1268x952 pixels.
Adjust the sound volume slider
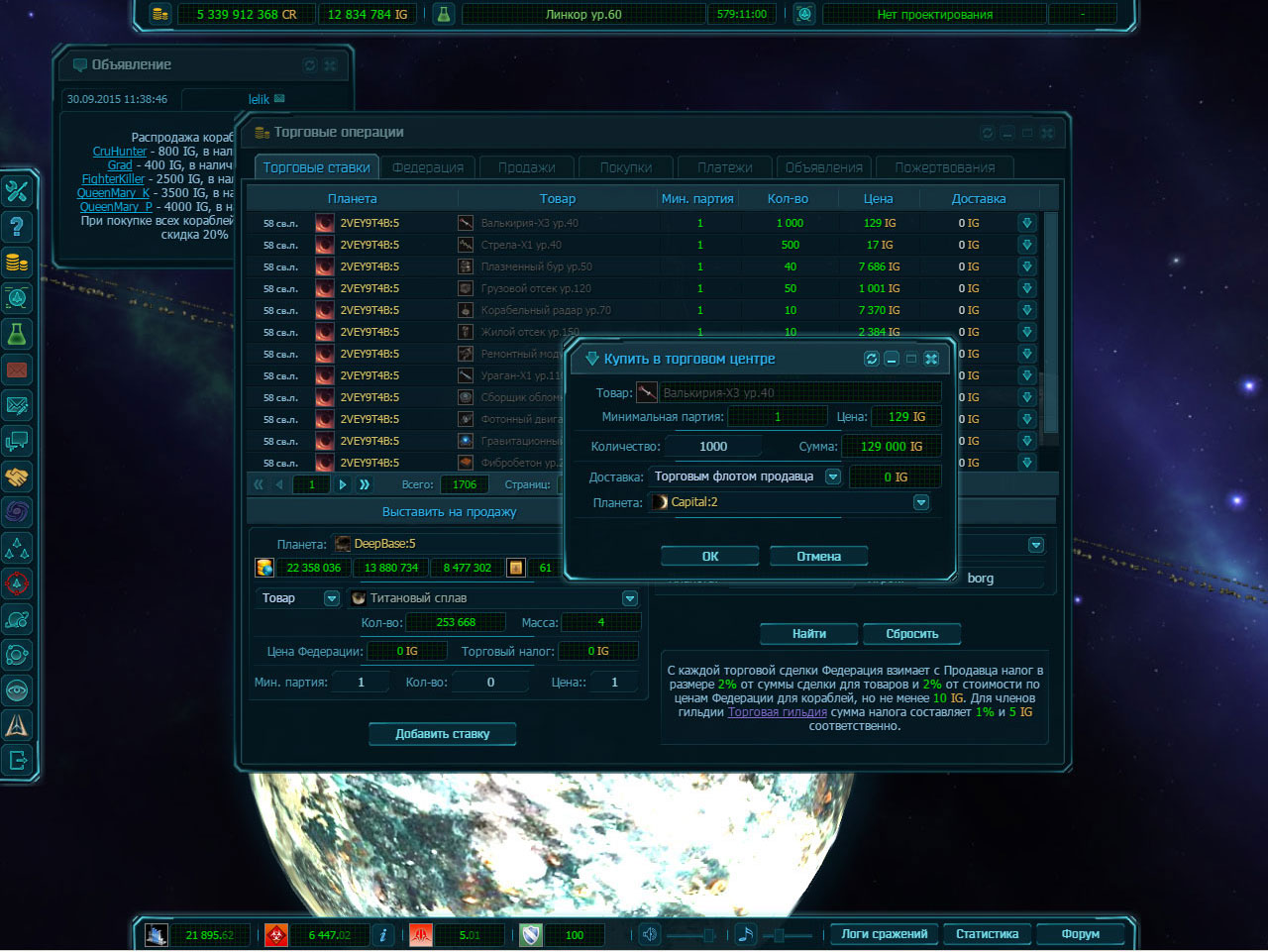[691, 934]
